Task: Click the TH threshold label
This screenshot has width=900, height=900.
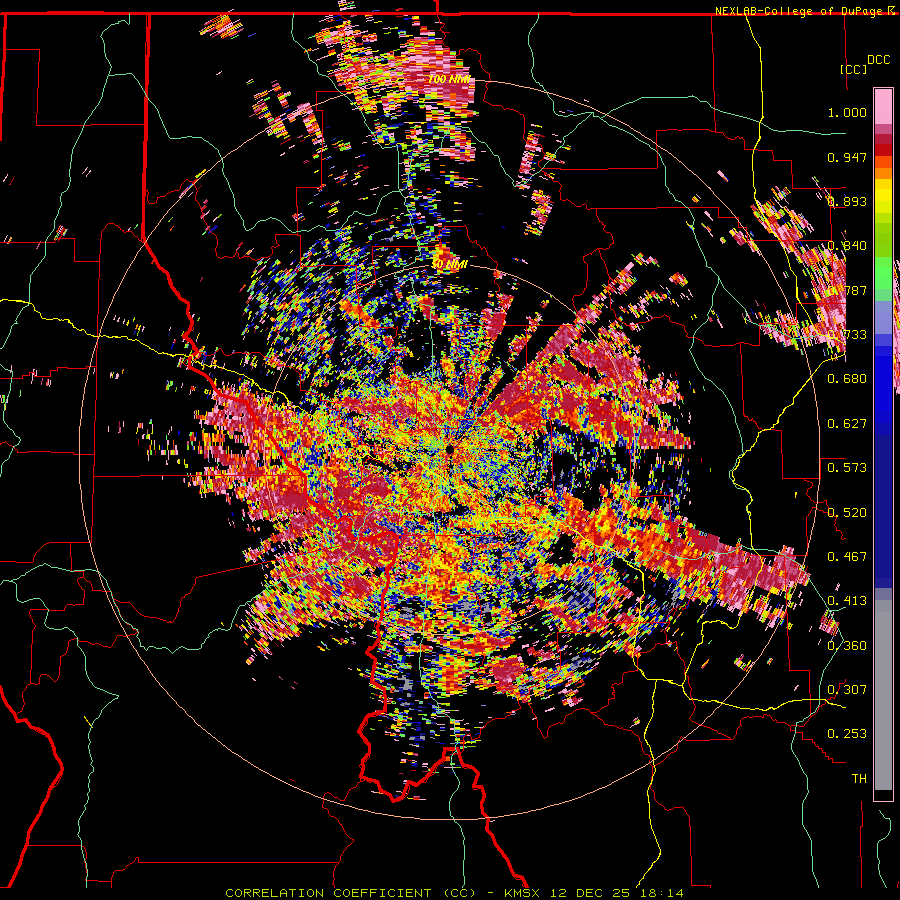Action: (x=859, y=779)
